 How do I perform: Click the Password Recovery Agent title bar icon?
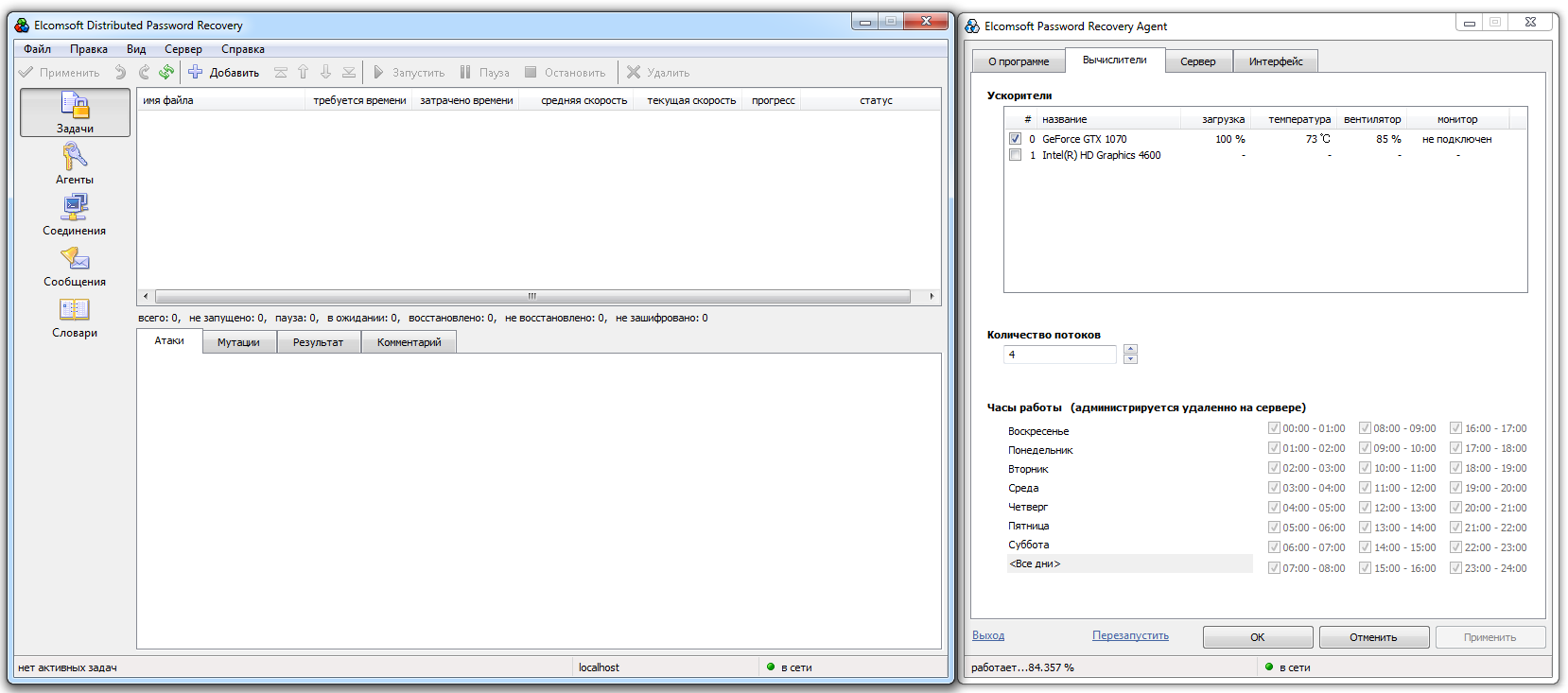(972, 26)
